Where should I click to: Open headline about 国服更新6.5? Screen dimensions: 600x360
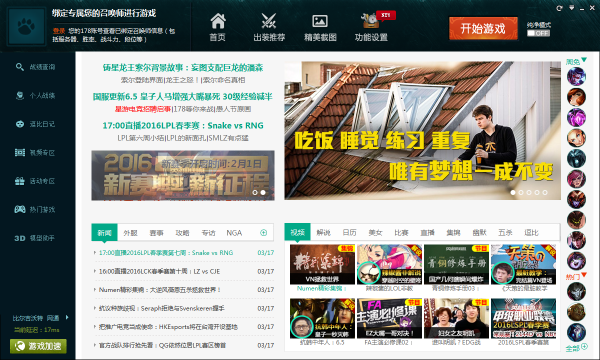(183, 96)
